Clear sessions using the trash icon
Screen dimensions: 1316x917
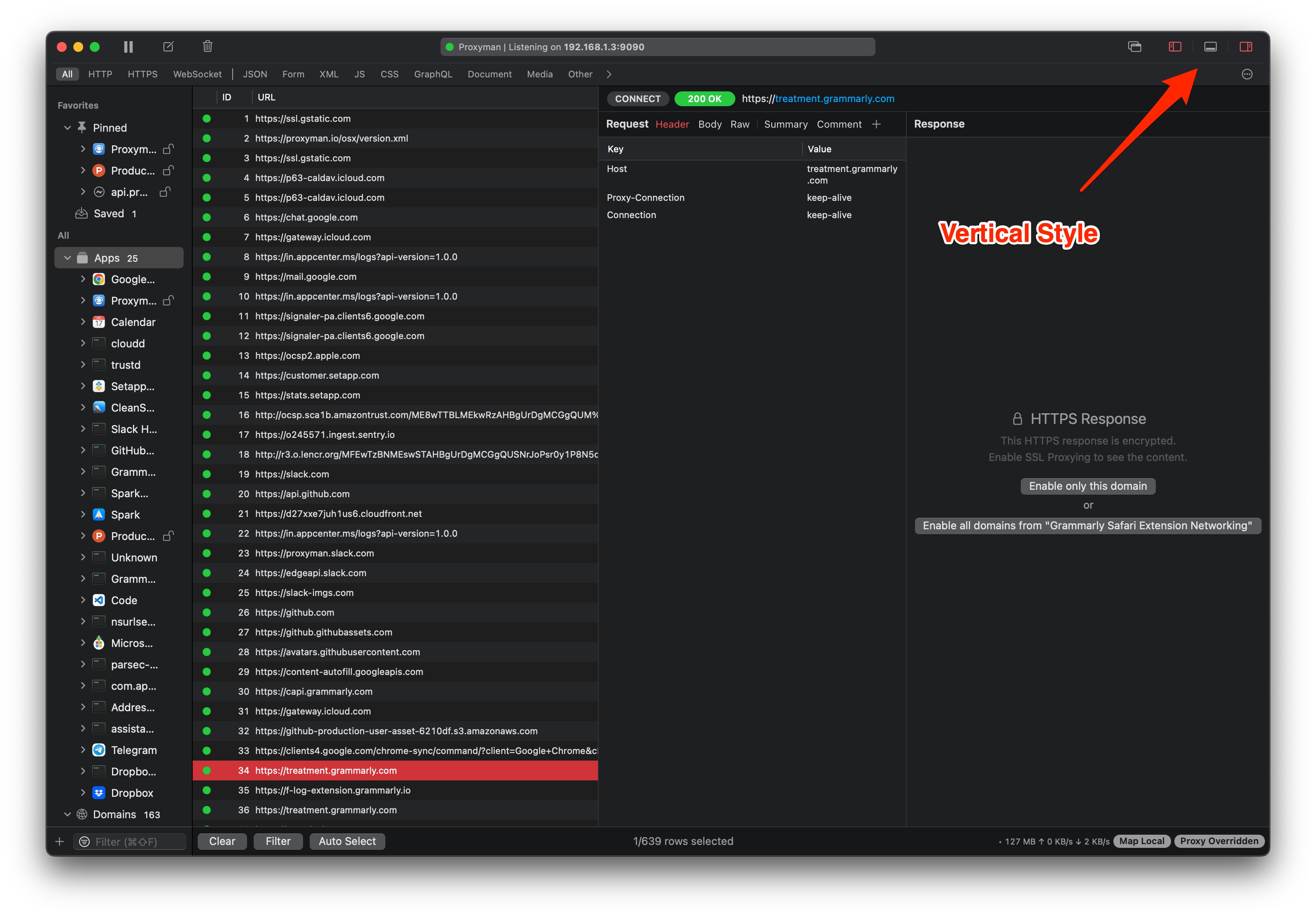pos(208,47)
